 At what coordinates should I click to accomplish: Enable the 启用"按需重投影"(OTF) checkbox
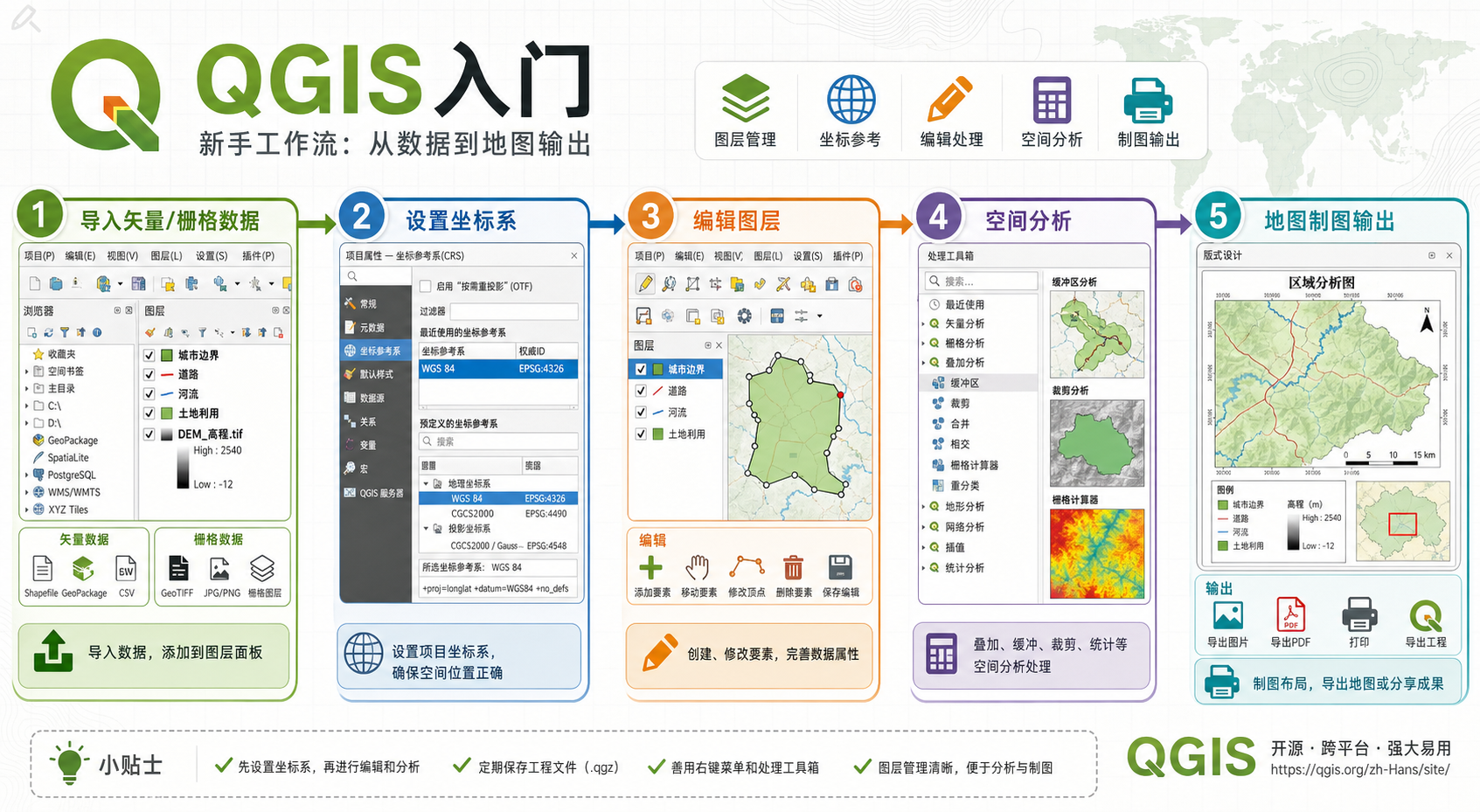[425, 286]
